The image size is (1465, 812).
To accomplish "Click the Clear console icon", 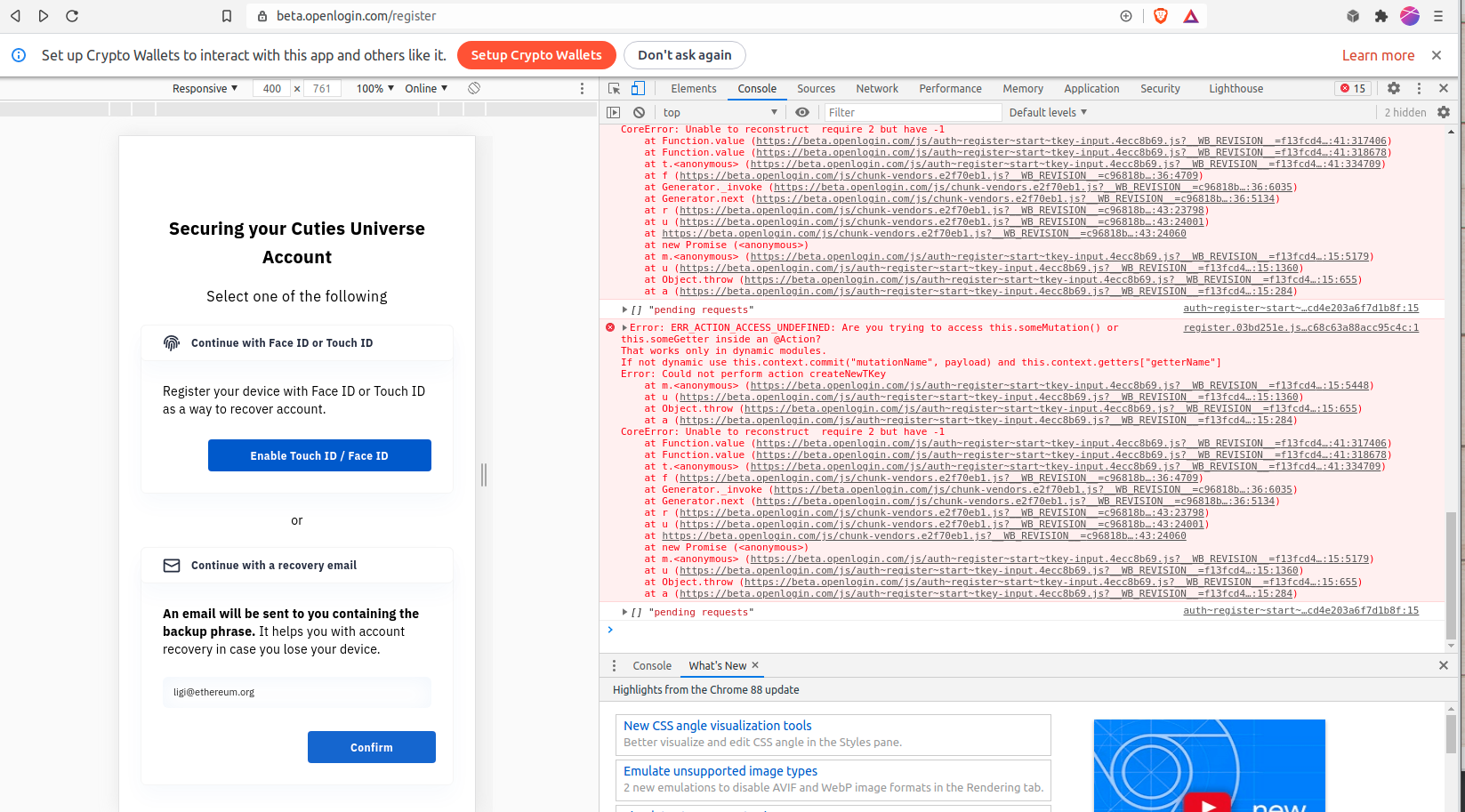I will pyautogui.click(x=639, y=112).
